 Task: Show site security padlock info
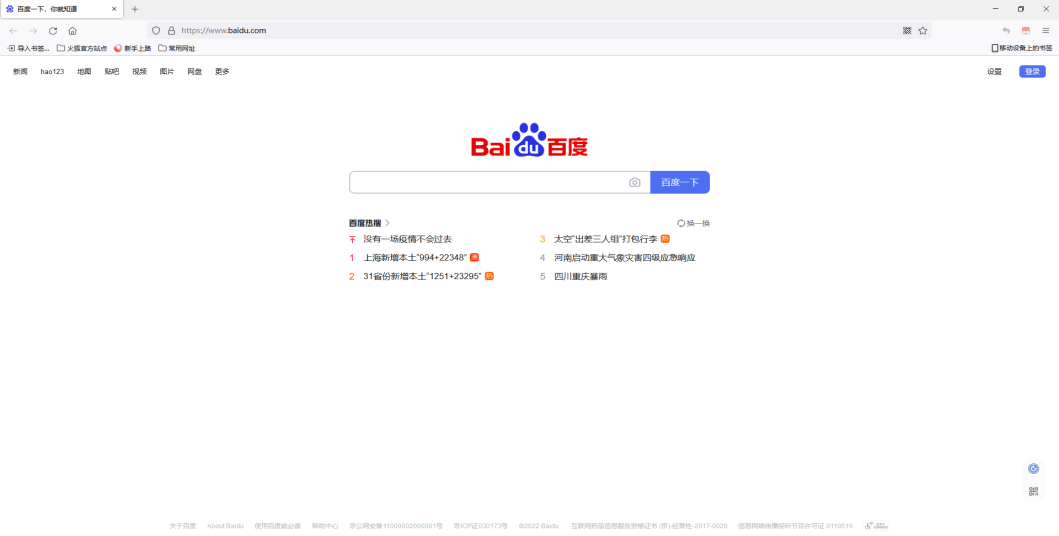click(171, 30)
